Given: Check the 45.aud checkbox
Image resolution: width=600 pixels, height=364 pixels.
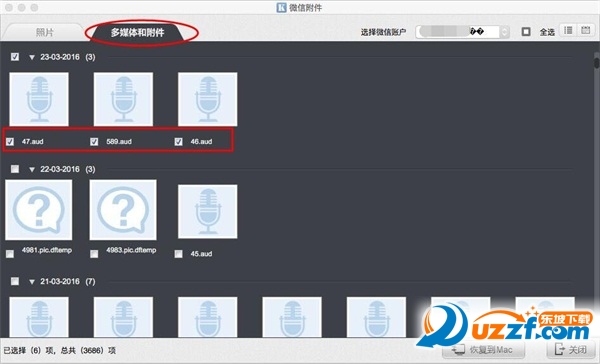Looking at the screenshot, I should [x=178, y=254].
